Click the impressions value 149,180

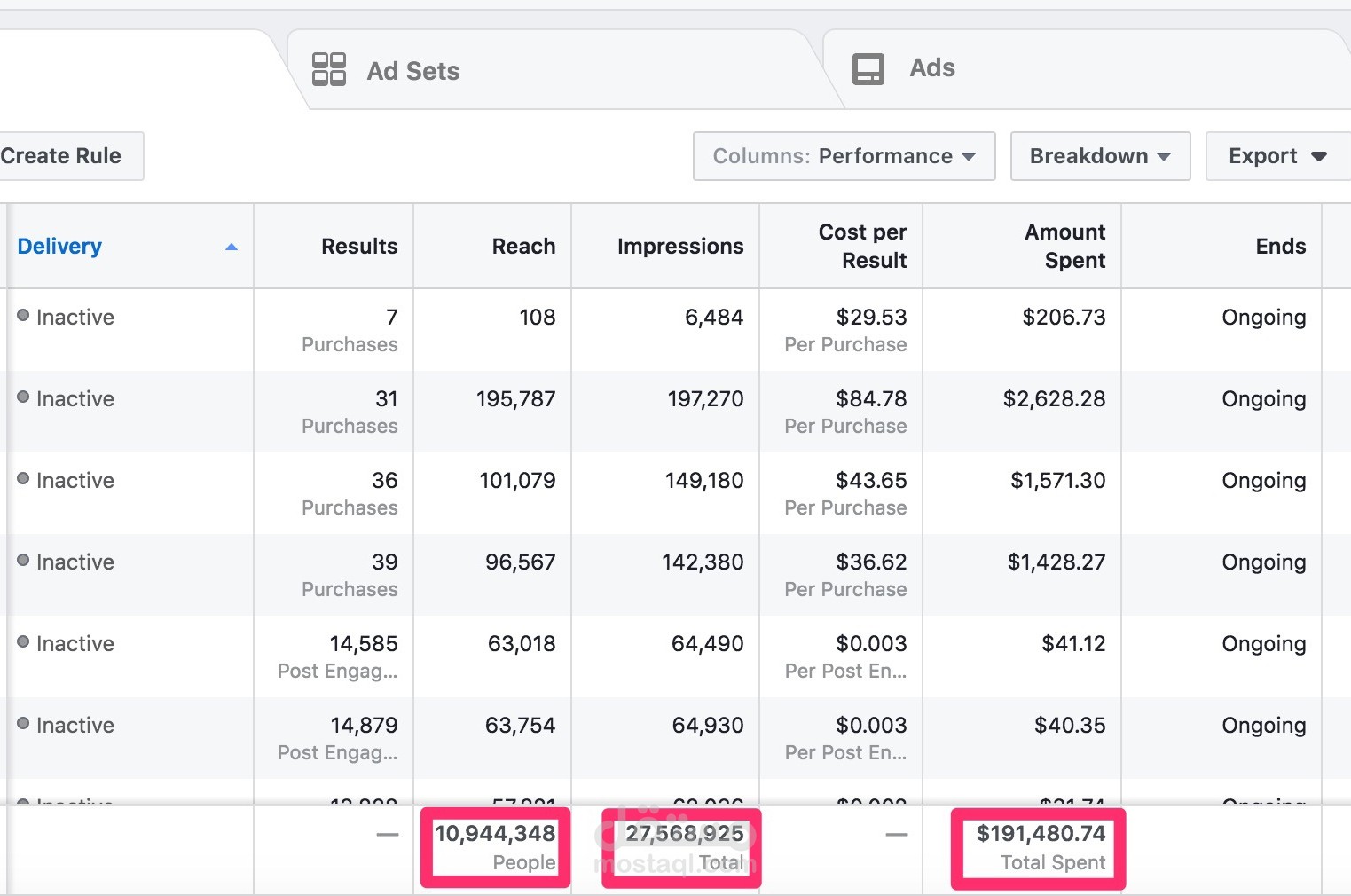click(705, 481)
